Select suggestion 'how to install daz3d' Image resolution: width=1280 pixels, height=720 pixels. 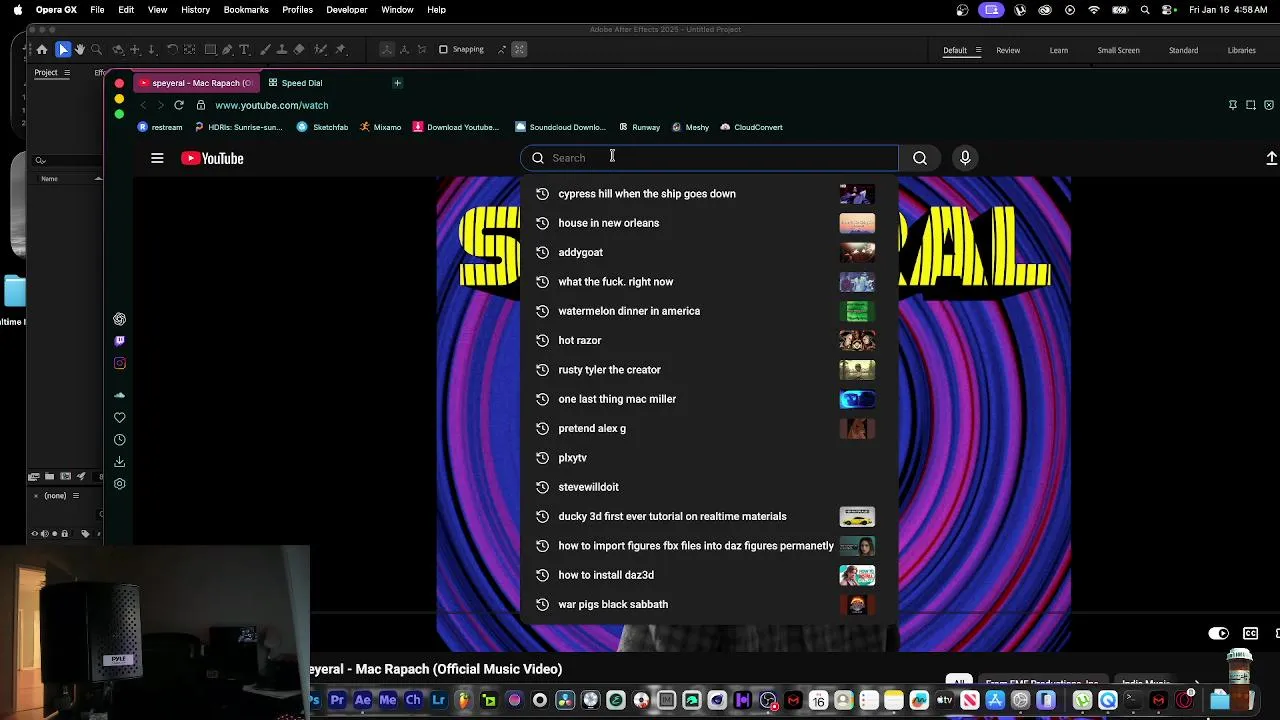coord(709,575)
